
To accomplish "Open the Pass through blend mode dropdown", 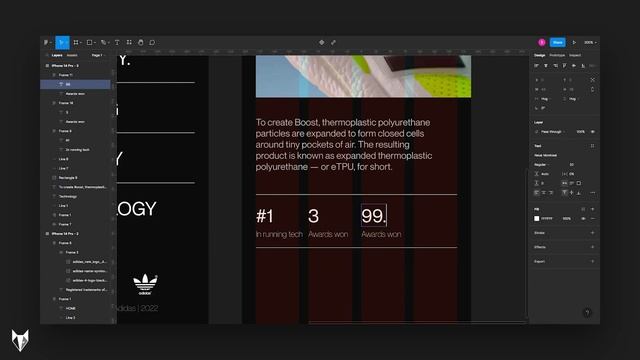I will tap(553, 132).
